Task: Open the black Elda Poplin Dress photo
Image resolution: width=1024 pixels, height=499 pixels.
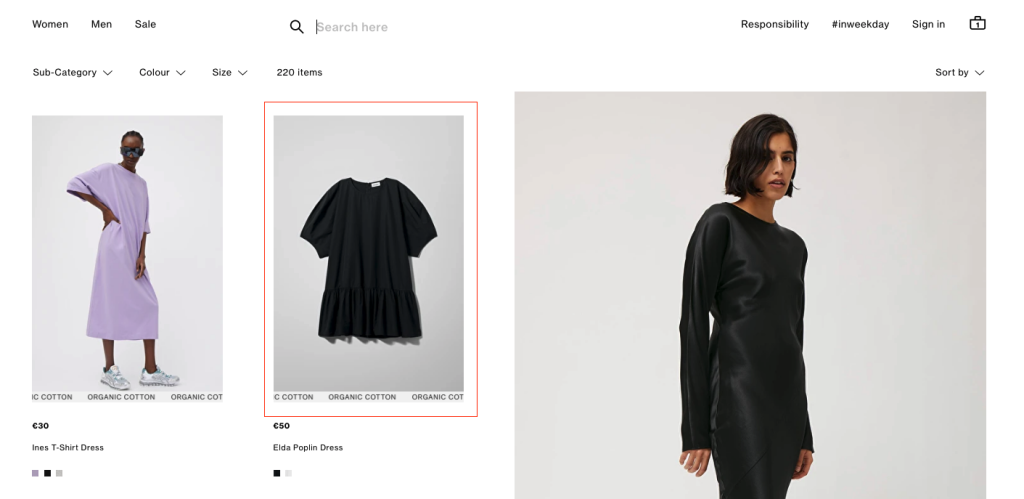Action: pos(368,253)
